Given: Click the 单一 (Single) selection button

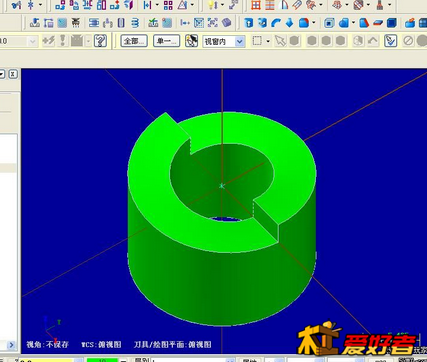Looking at the screenshot, I should [x=166, y=41].
